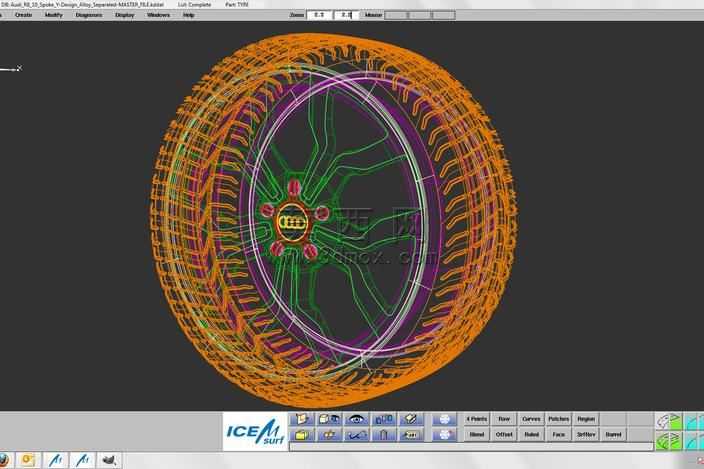Screen dimensions: 704x469
Task: Open the GIMP taskbar icon
Action: pyautogui.click(x=109, y=460)
